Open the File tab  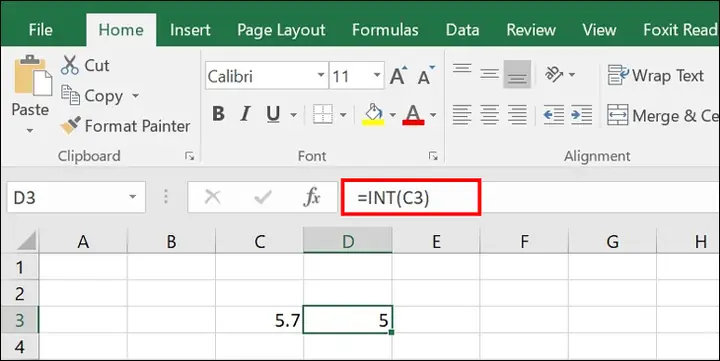click(x=40, y=30)
